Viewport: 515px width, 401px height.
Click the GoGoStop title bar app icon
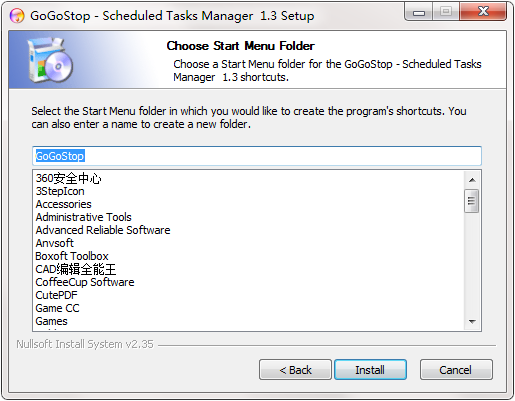(x=17, y=16)
